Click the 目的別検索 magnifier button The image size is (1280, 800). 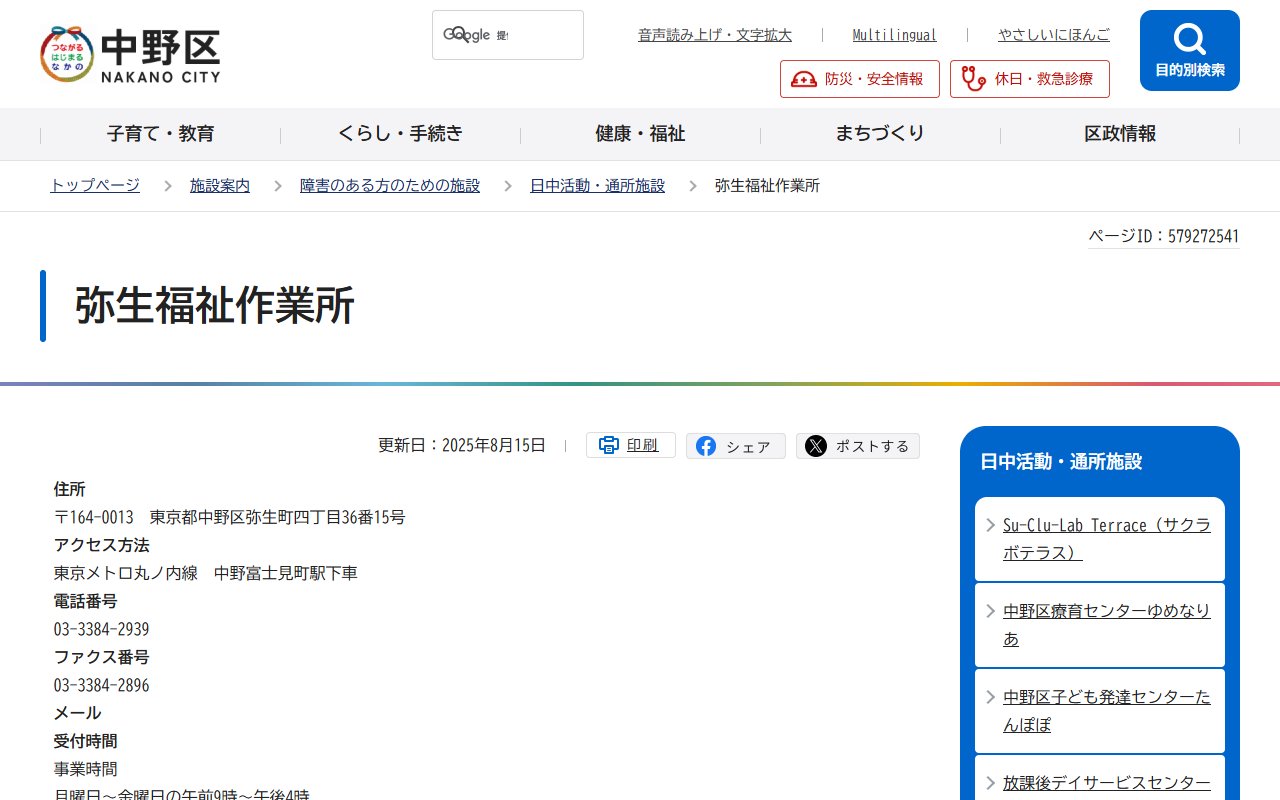[x=1190, y=51]
